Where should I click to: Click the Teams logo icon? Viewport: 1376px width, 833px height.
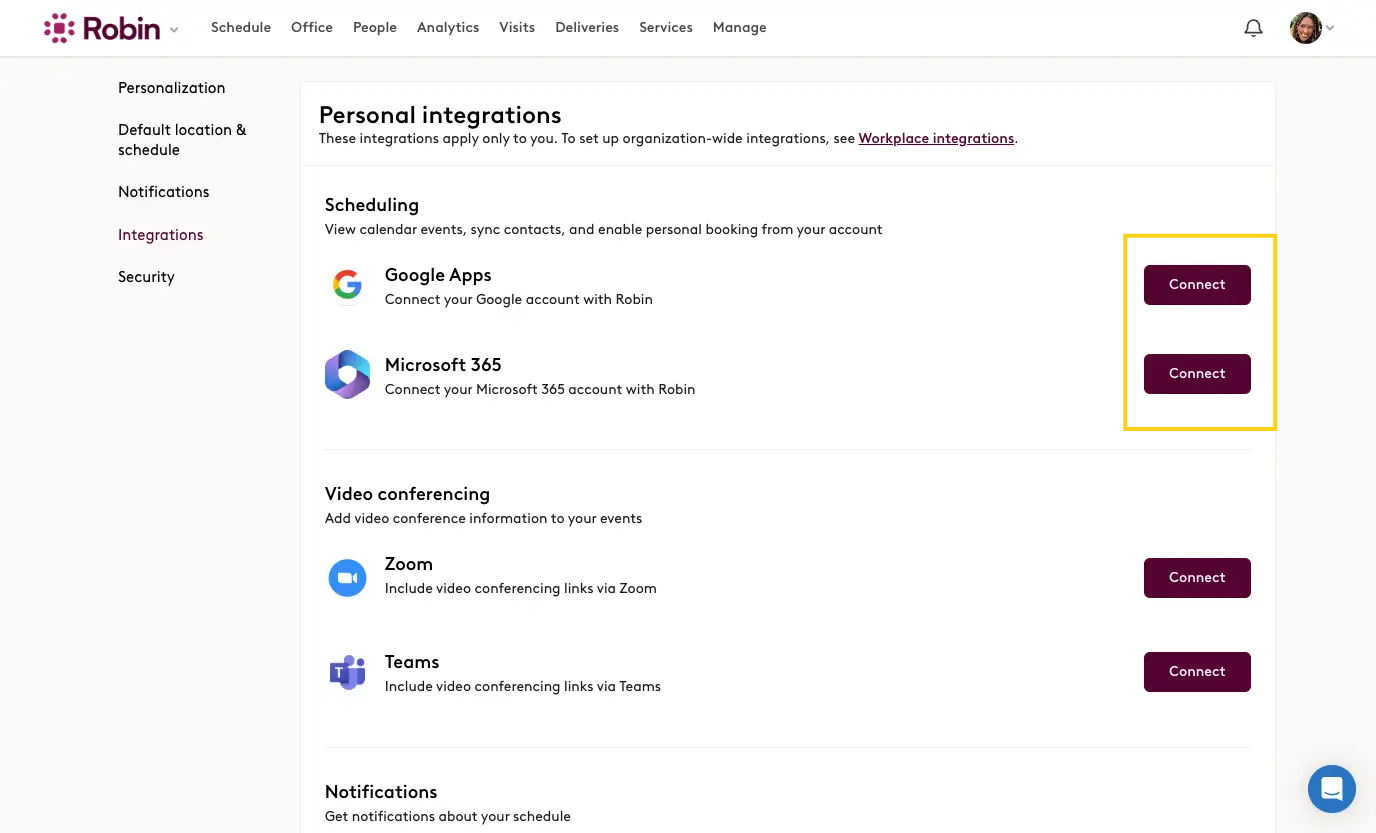coord(347,672)
